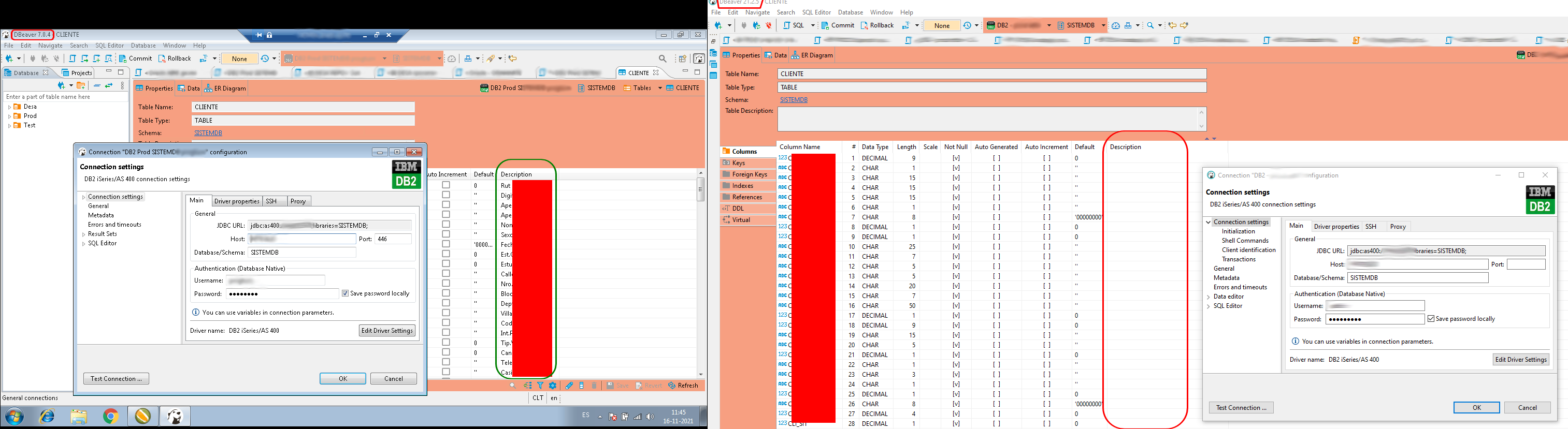This screenshot has width=1568, height=429.
Task: Click Test Connection in DBeaver 7.0.4 dialog
Action: 116,378
